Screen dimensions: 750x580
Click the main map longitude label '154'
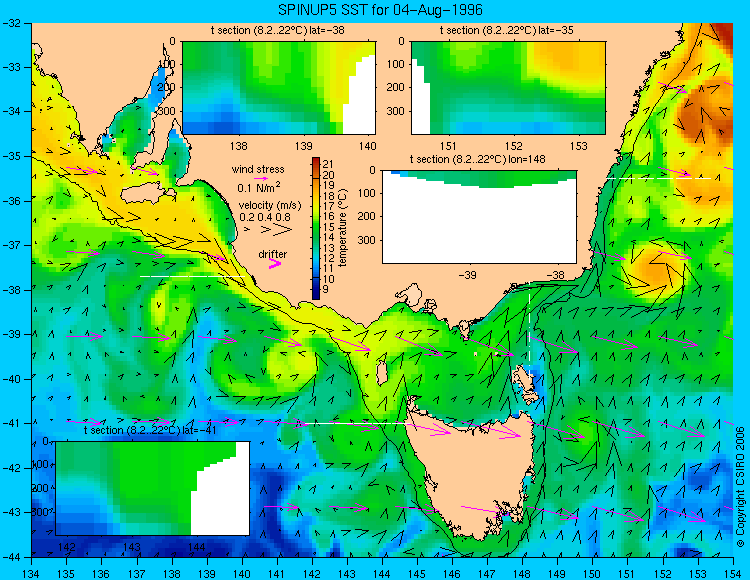[x=733, y=573]
